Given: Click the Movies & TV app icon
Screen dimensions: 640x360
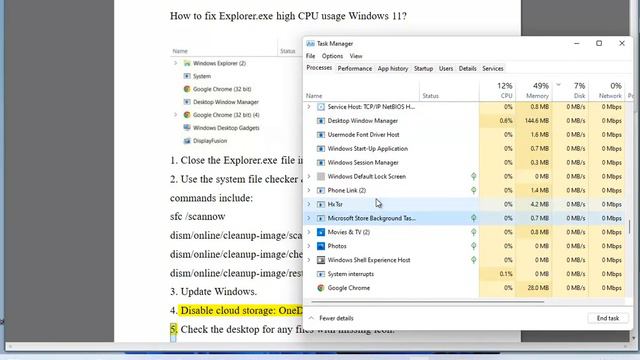Looking at the screenshot, I should [x=321, y=232].
